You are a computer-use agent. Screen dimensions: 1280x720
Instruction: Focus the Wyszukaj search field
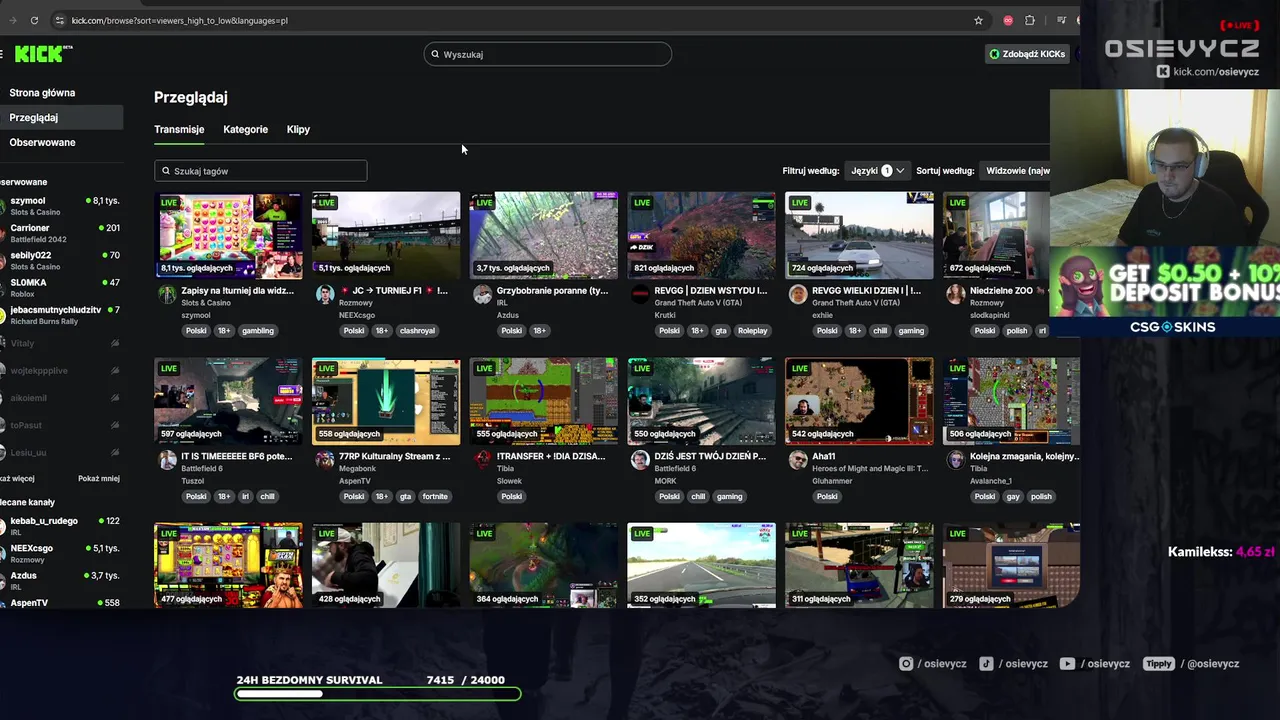[548, 54]
